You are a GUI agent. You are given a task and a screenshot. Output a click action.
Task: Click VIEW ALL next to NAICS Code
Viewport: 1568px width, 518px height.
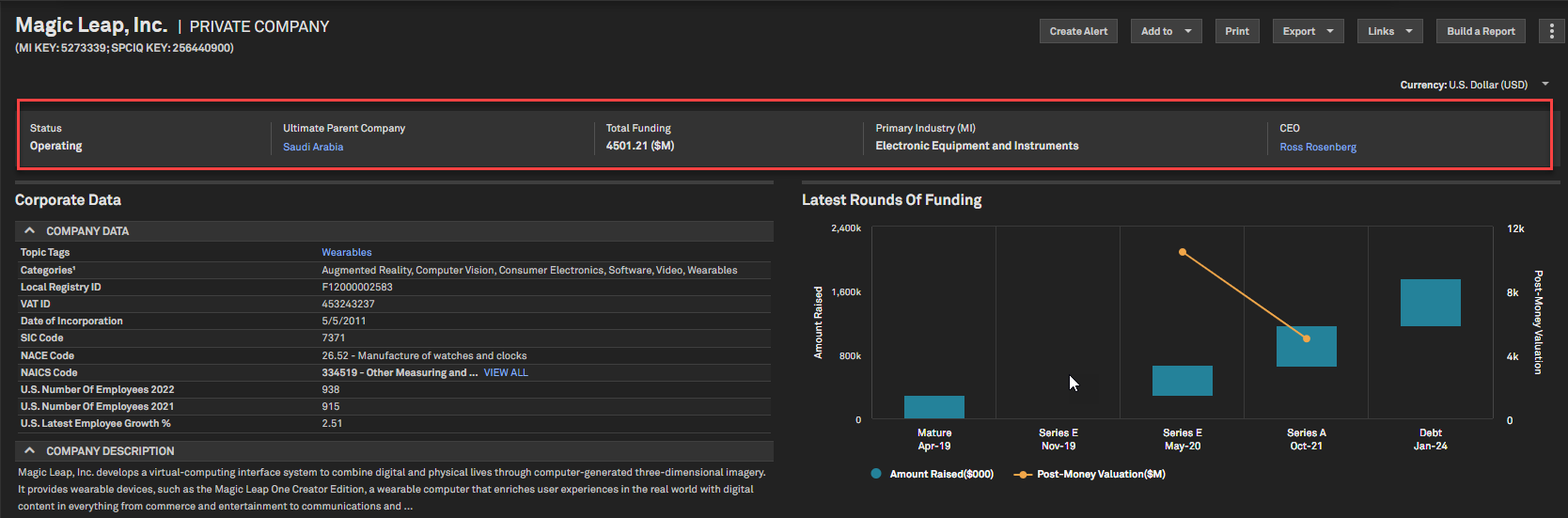(x=506, y=372)
